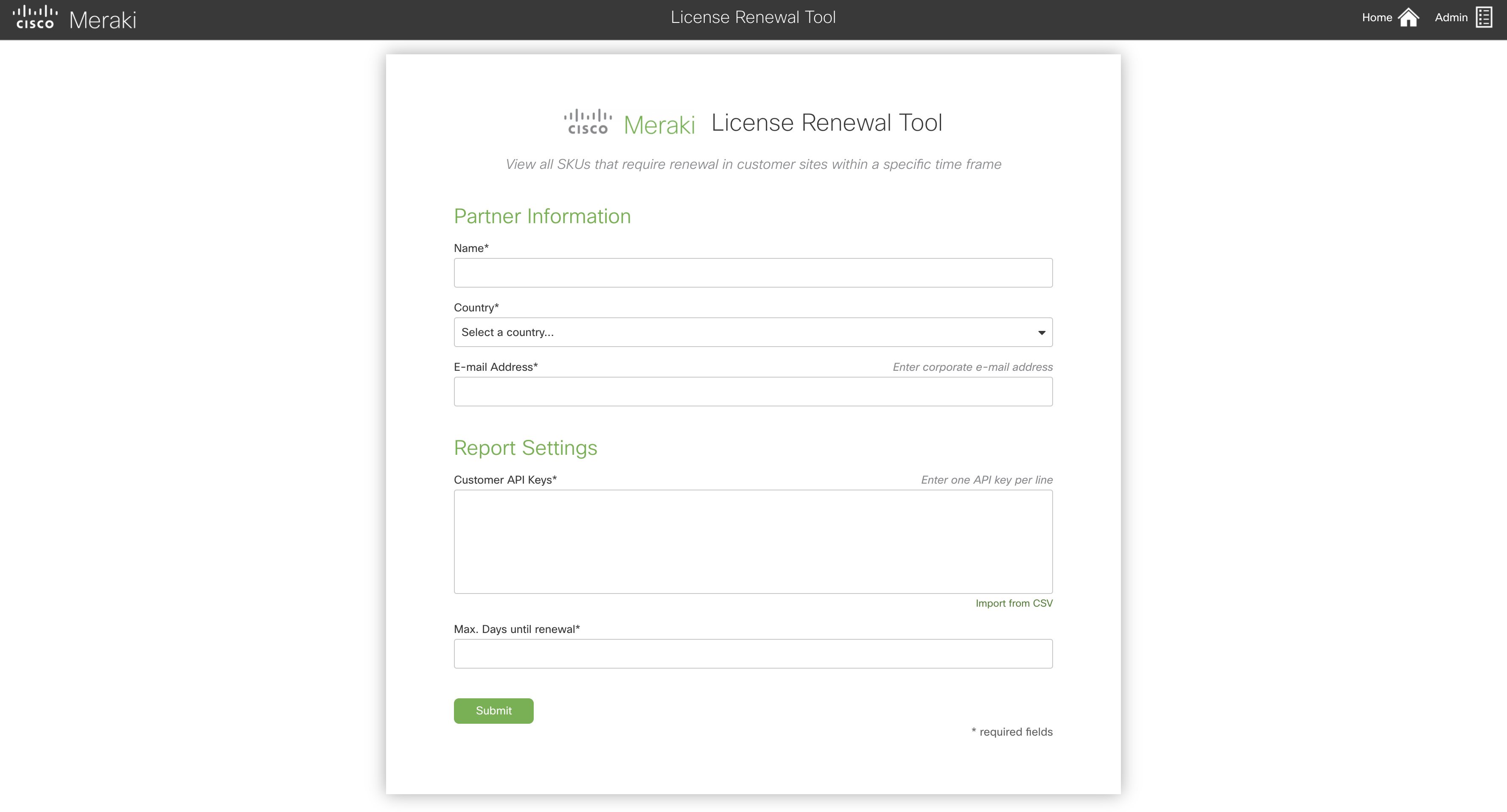Open the Country dropdown list

[x=752, y=332]
